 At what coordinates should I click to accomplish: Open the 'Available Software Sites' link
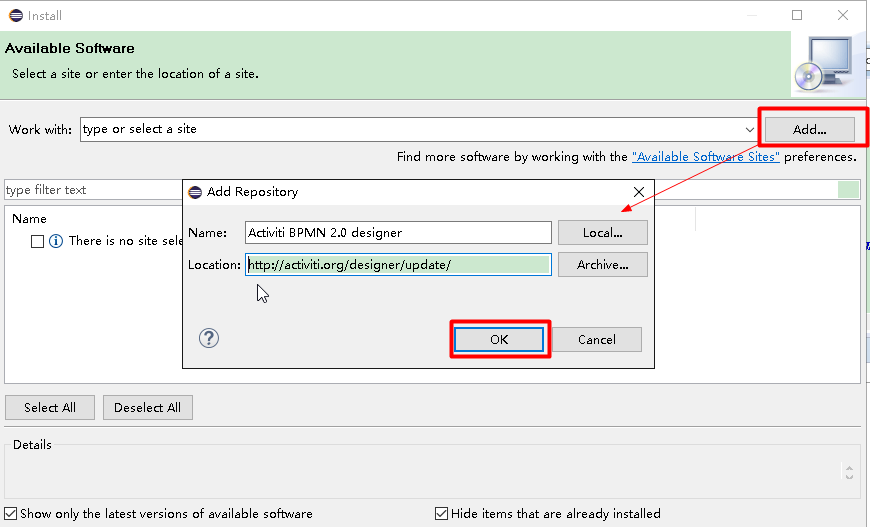tap(706, 157)
